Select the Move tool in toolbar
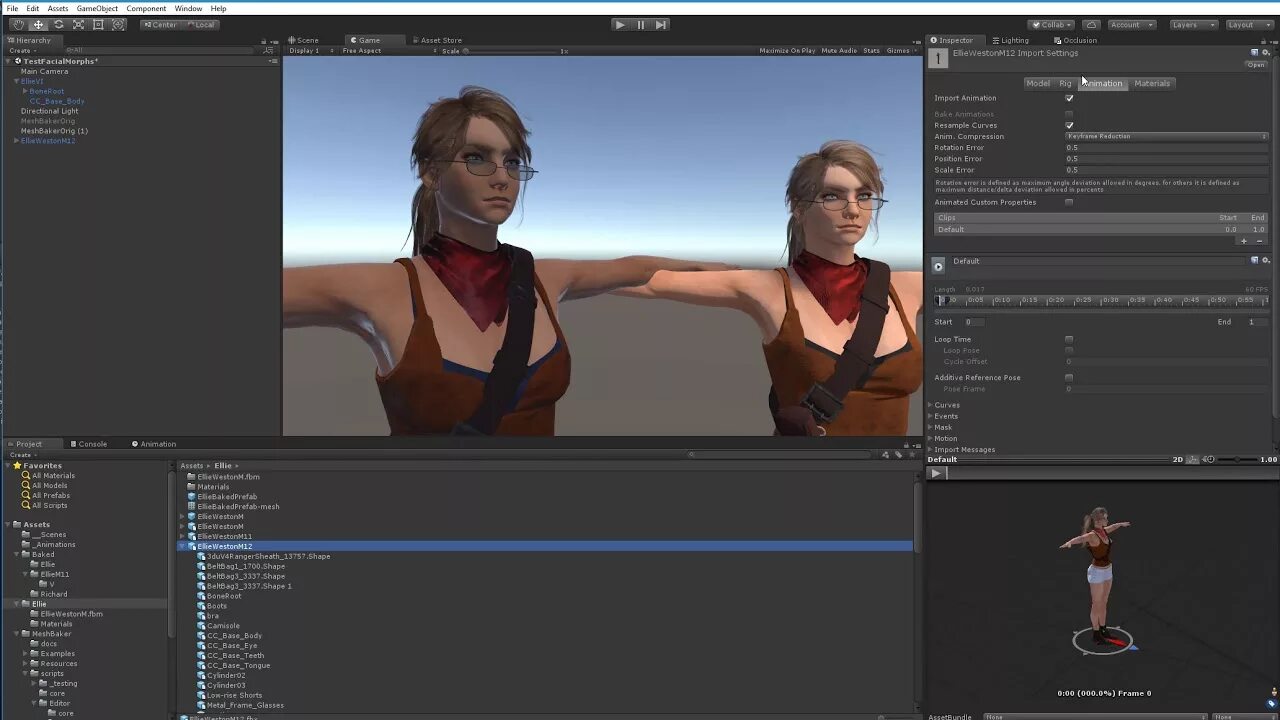This screenshot has width=1280, height=720. tap(38, 24)
